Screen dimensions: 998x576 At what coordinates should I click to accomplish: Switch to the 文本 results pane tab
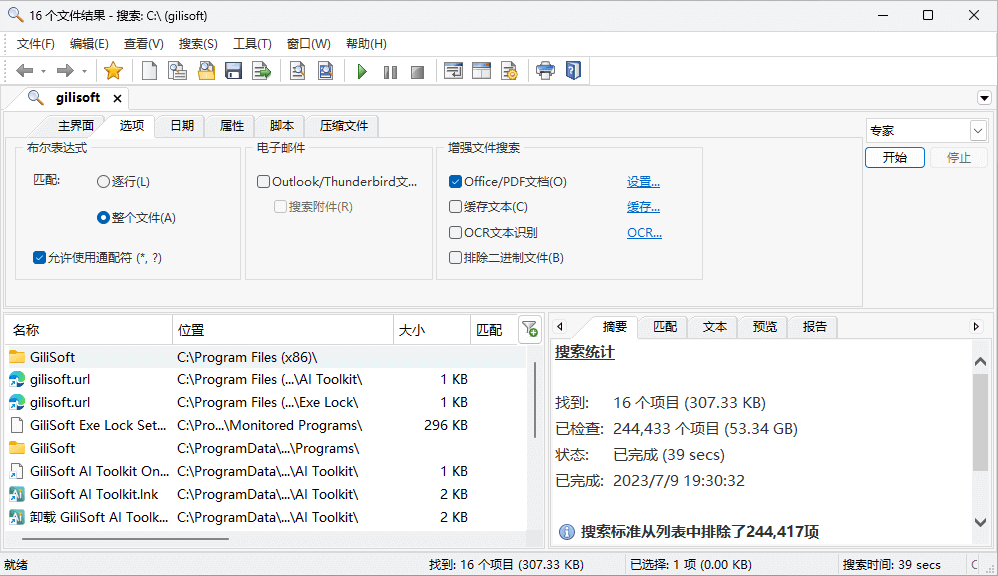tap(714, 327)
